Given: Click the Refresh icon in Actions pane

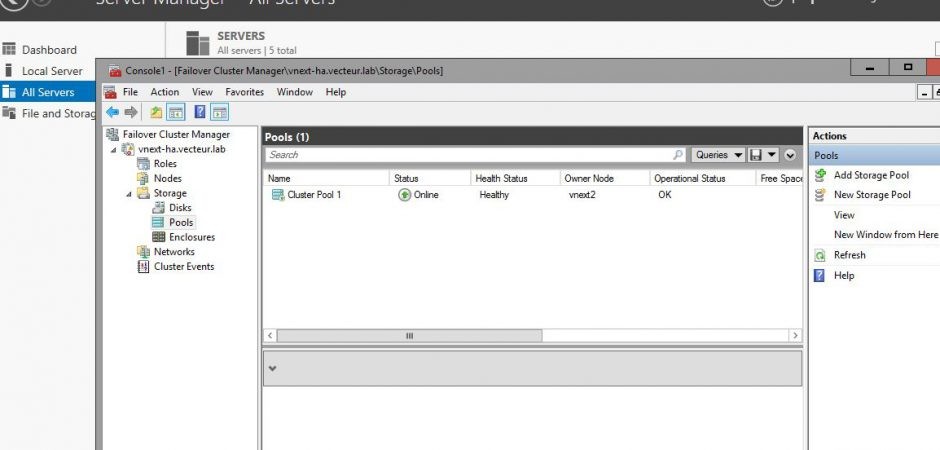Looking at the screenshot, I should (820, 255).
